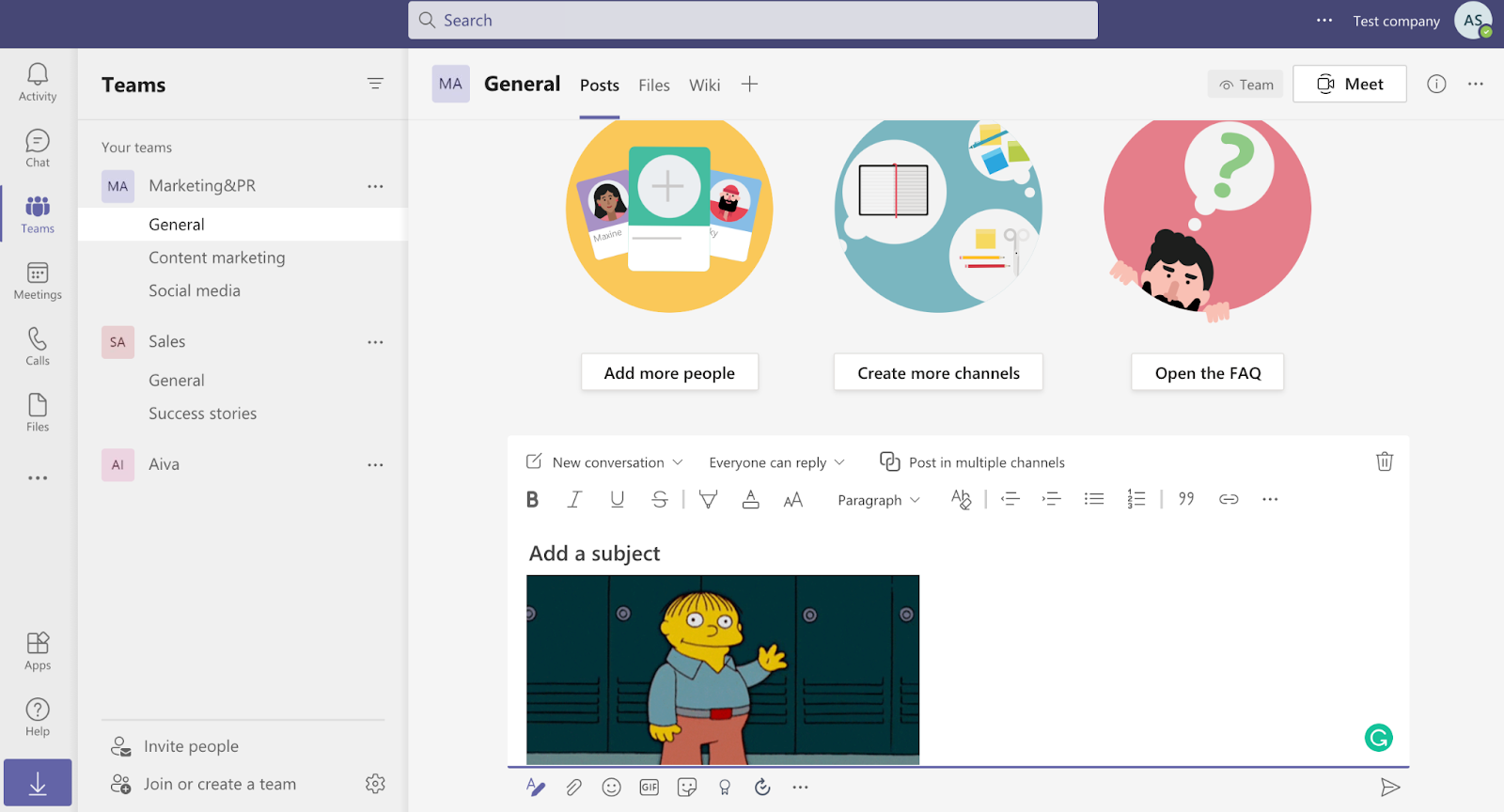Screen dimensions: 1504x812
Task: Insert a hyperlink
Action: coord(1229,499)
